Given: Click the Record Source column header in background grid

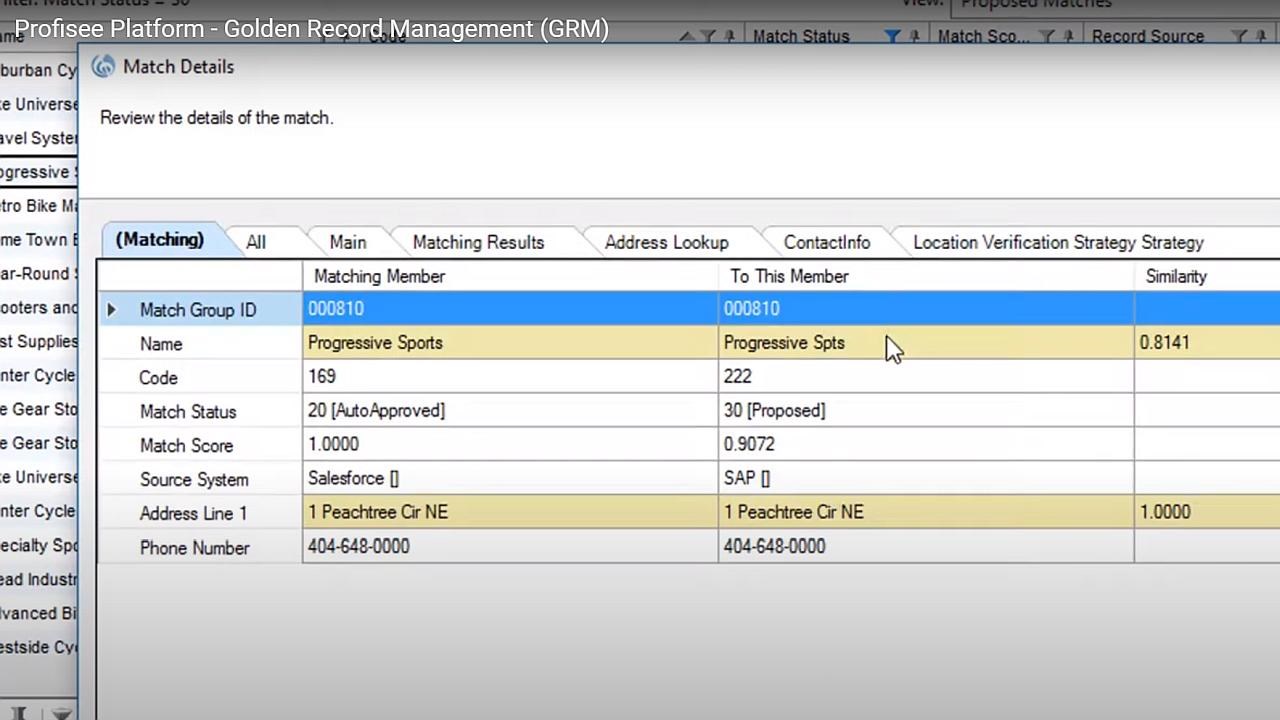Looking at the screenshot, I should coord(1148,37).
